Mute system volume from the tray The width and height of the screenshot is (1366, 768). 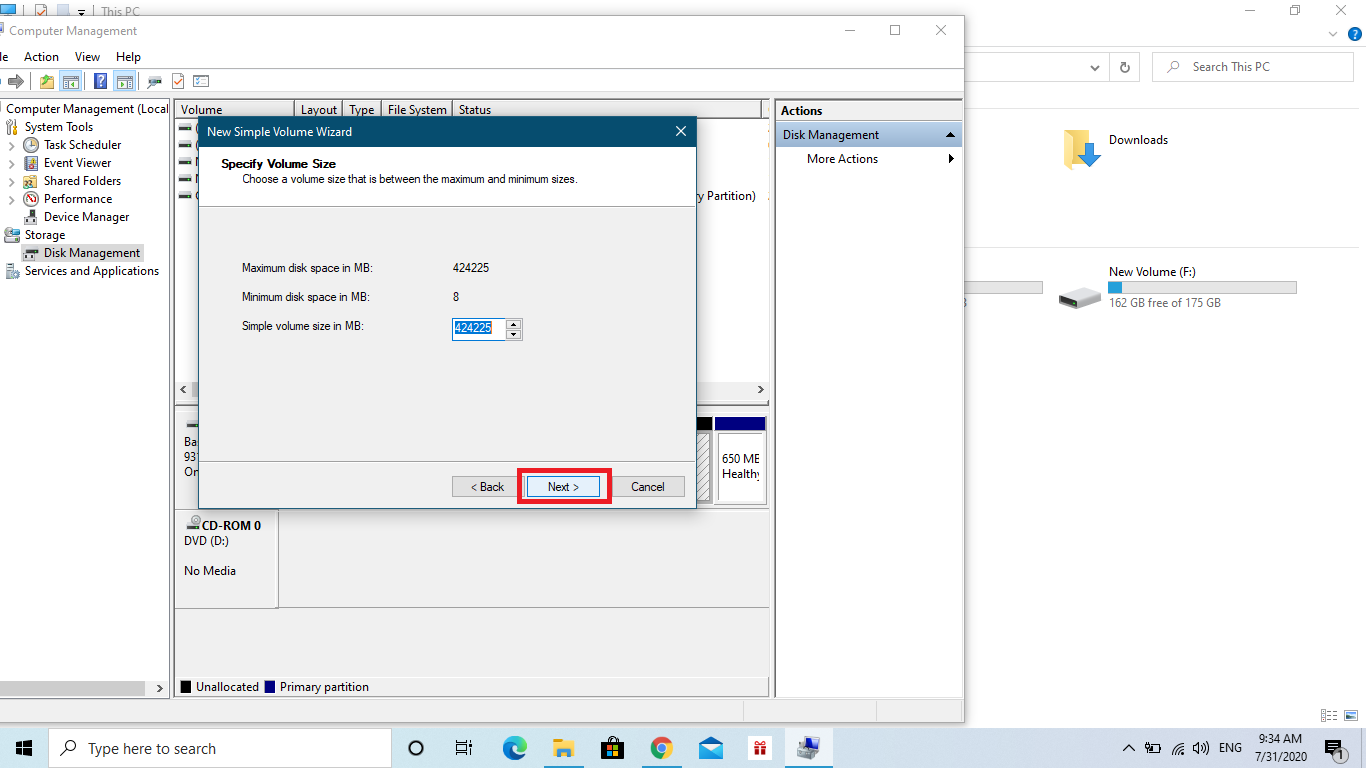click(x=1201, y=747)
